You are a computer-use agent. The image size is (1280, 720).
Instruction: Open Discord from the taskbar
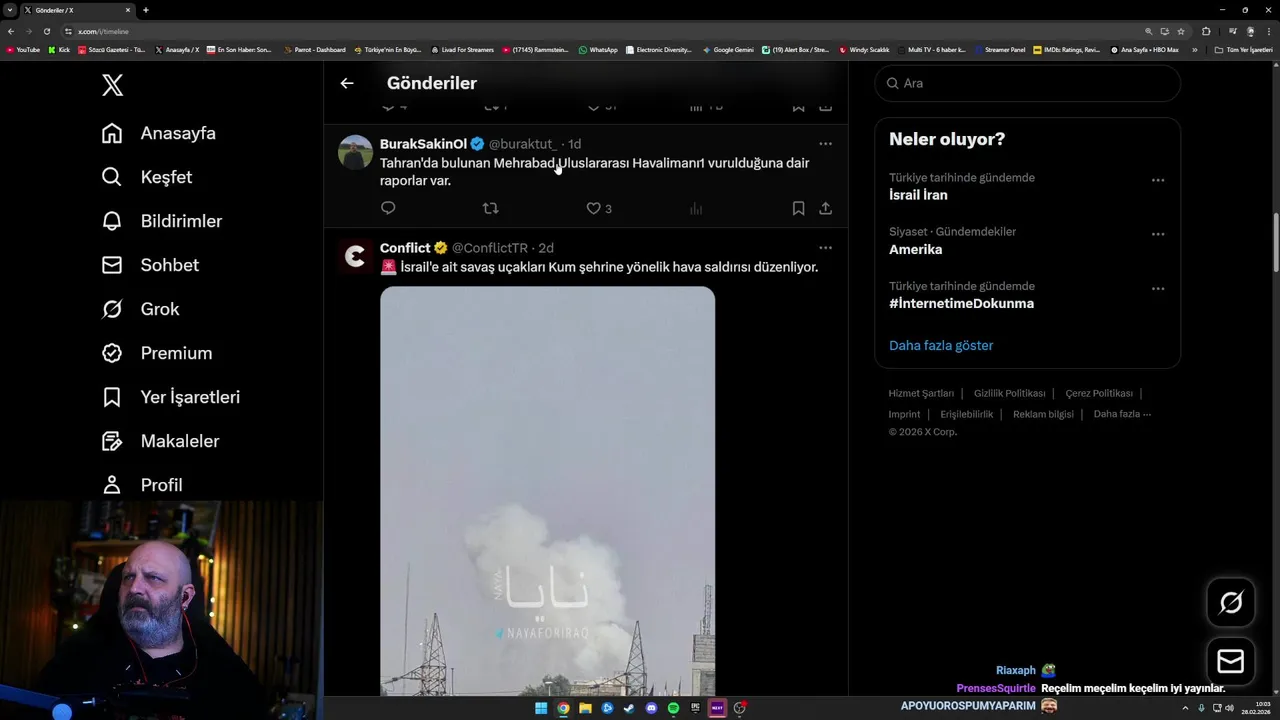click(x=651, y=708)
